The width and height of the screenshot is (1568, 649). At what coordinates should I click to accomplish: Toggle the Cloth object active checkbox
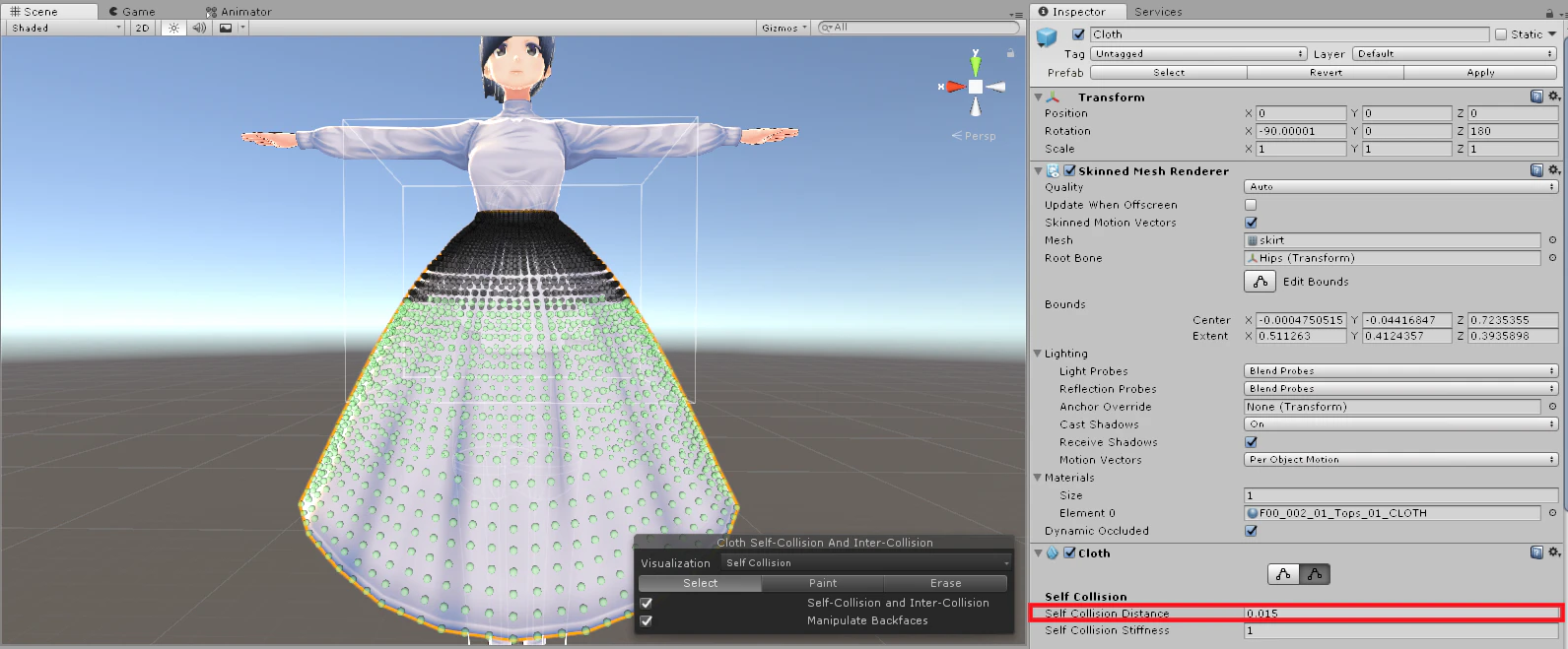coord(1078,34)
